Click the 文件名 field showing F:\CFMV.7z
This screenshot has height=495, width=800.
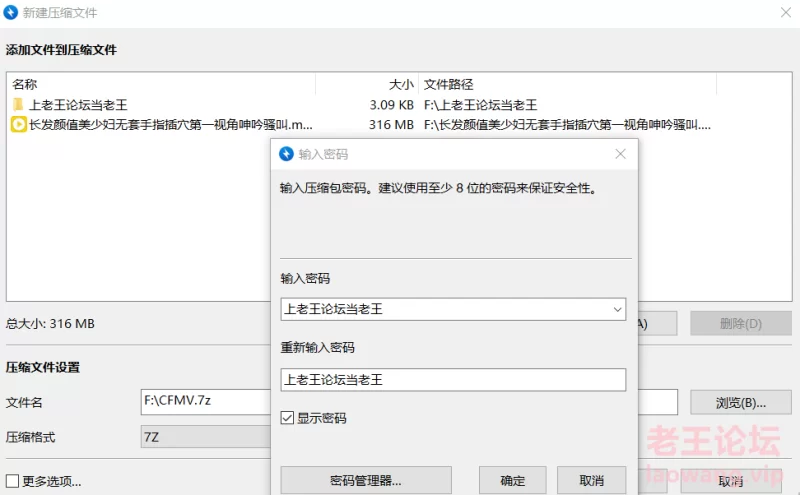[x=205, y=402]
